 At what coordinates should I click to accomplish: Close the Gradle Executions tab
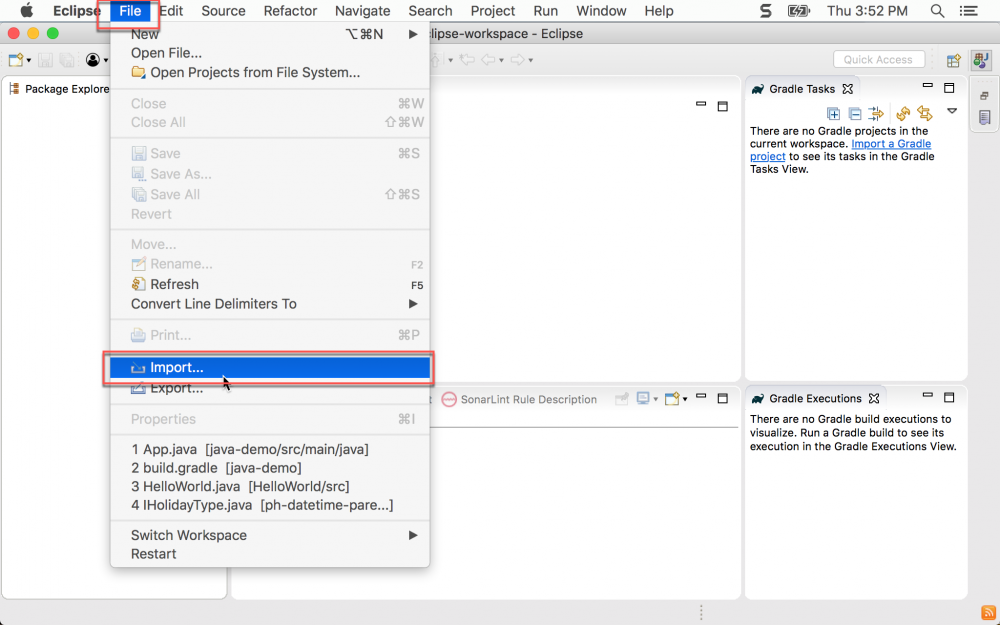pos(874,398)
